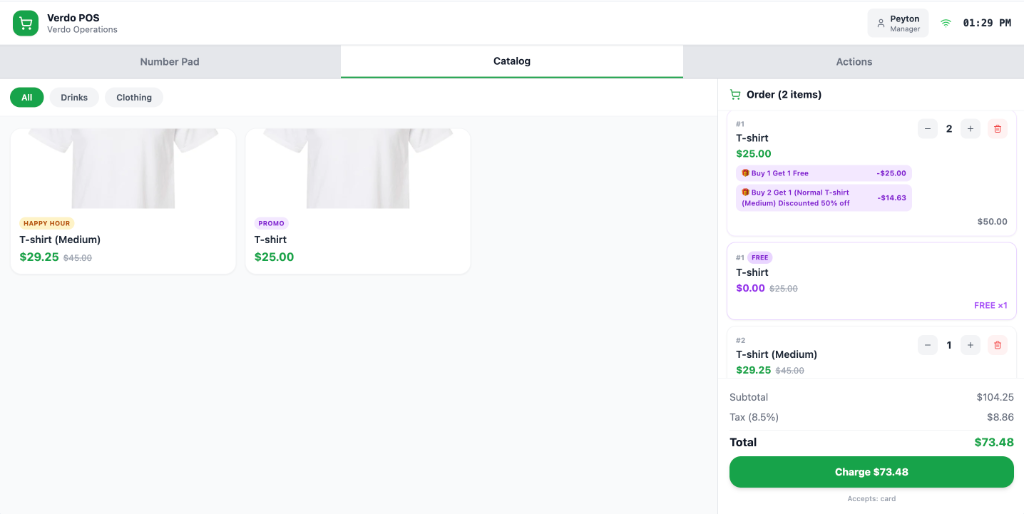The height and width of the screenshot is (514, 1024).
Task: Click the Verdo POS cart logo
Action: coord(25,24)
